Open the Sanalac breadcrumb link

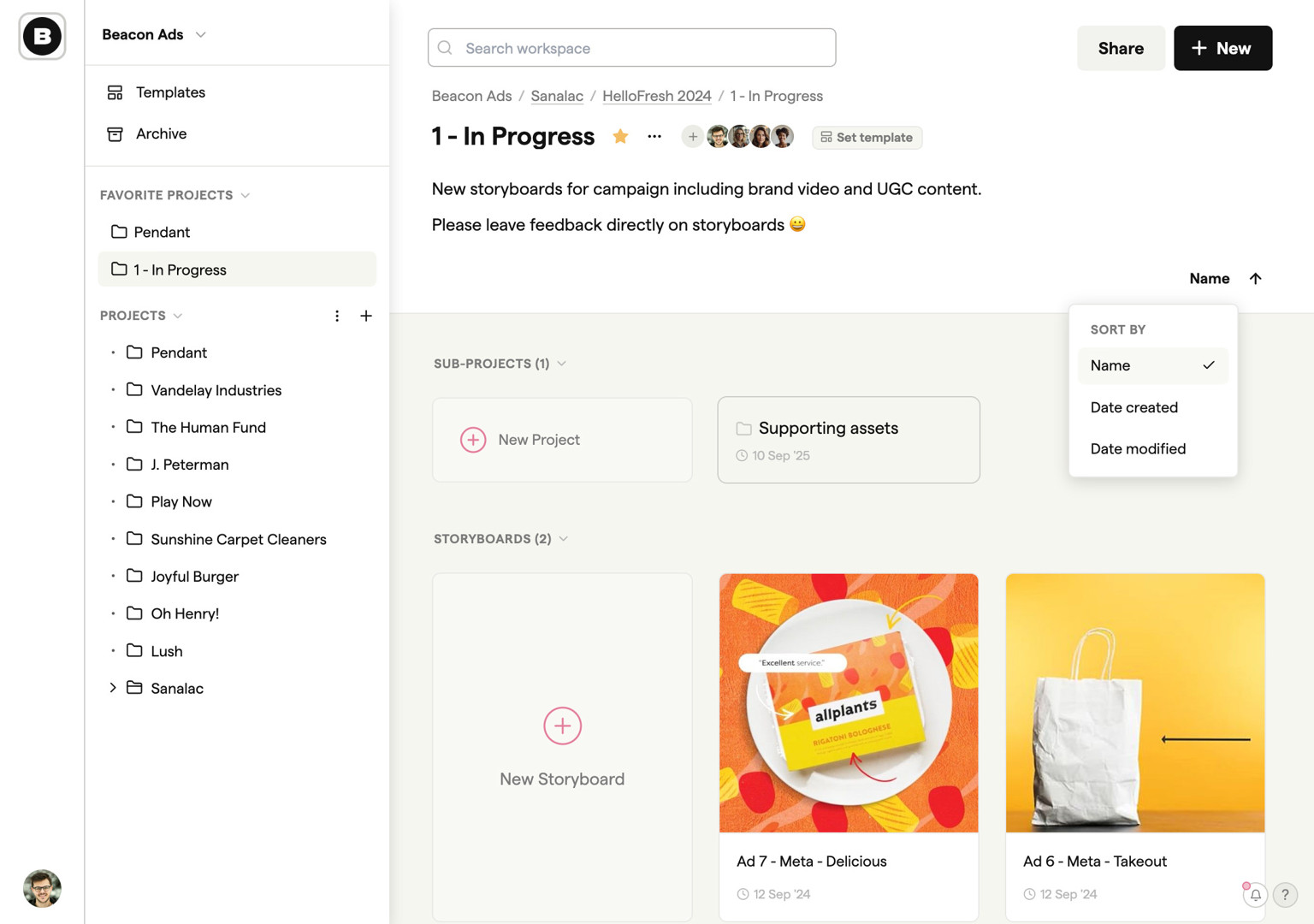pos(556,96)
